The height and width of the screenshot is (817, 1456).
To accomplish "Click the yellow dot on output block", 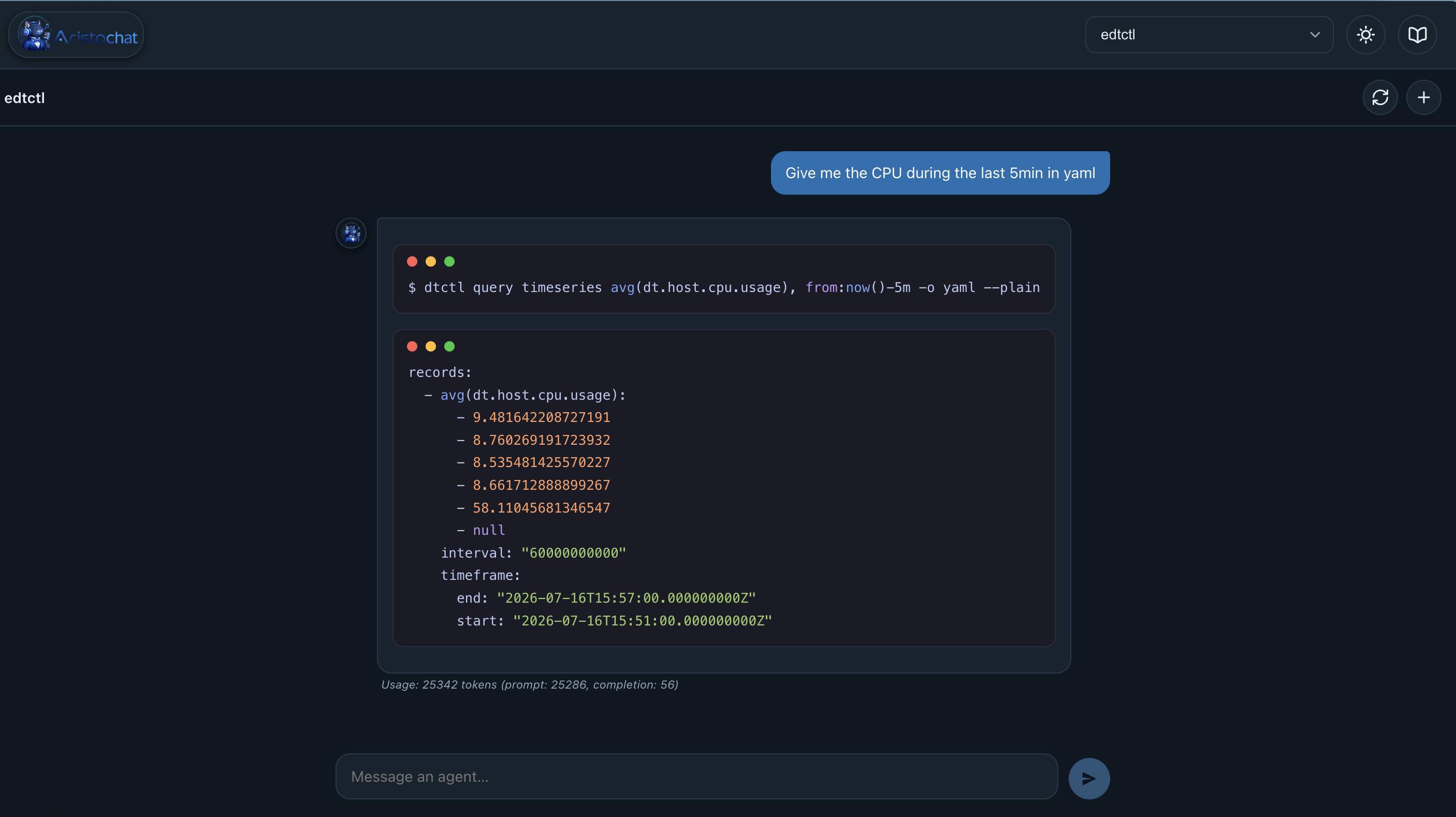I will pyautogui.click(x=431, y=346).
